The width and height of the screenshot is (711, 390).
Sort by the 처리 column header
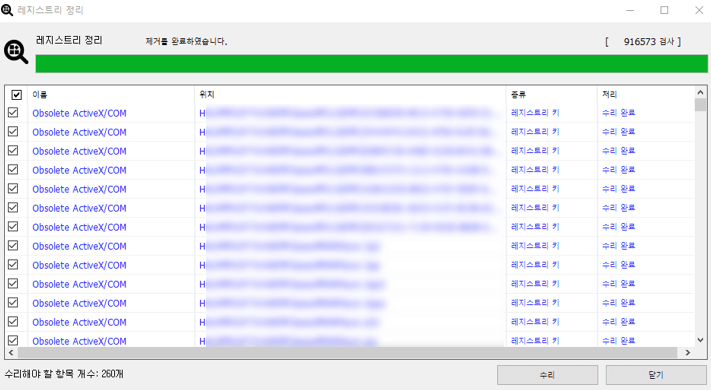click(x=646, y=94)
